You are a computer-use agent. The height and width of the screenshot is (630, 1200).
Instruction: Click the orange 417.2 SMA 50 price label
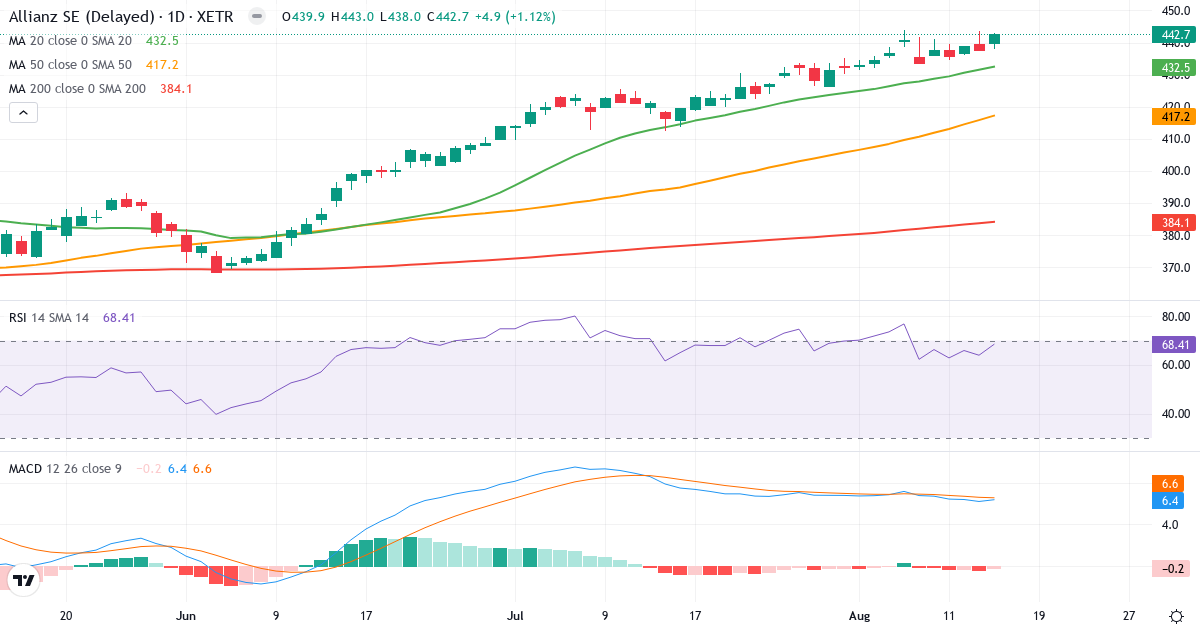coord(1175,117)
